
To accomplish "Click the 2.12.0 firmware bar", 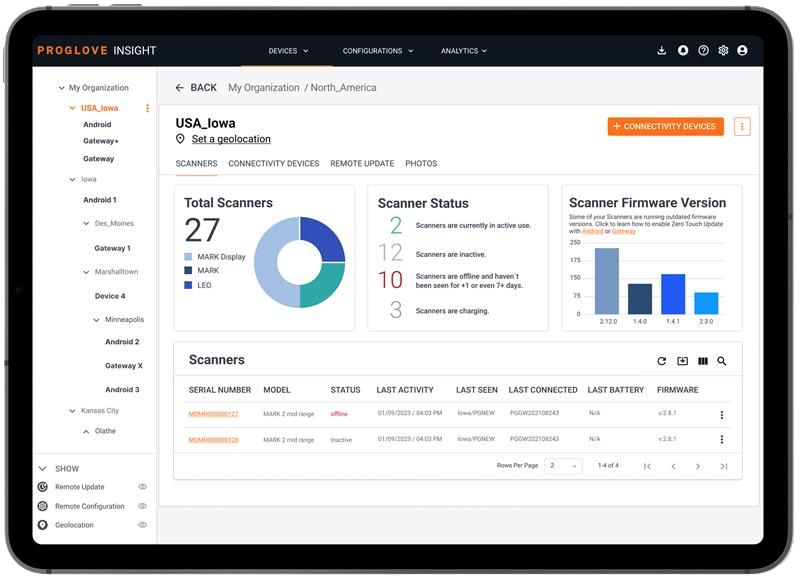I will pos(607,281).
